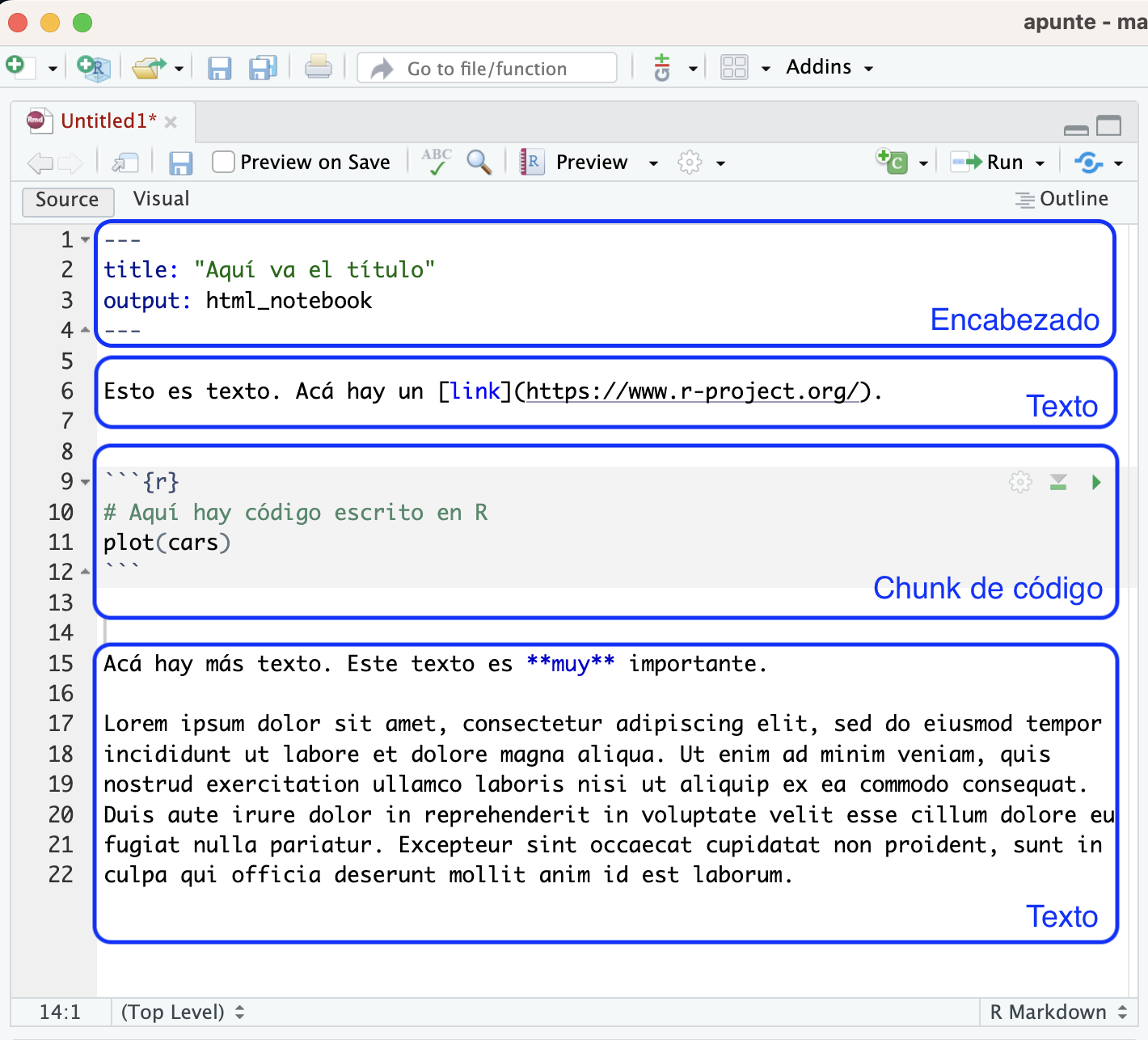Open the Run dropdown arrow
This screenshot has width=1148, height=1040.
[1040, 162]
